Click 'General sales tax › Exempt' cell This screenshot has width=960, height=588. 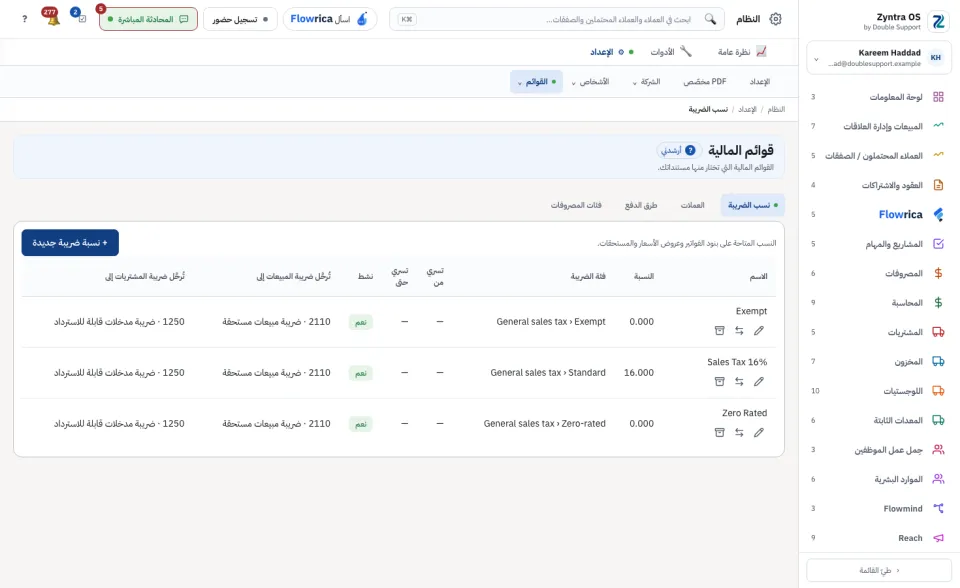click(x=551, y=322)
